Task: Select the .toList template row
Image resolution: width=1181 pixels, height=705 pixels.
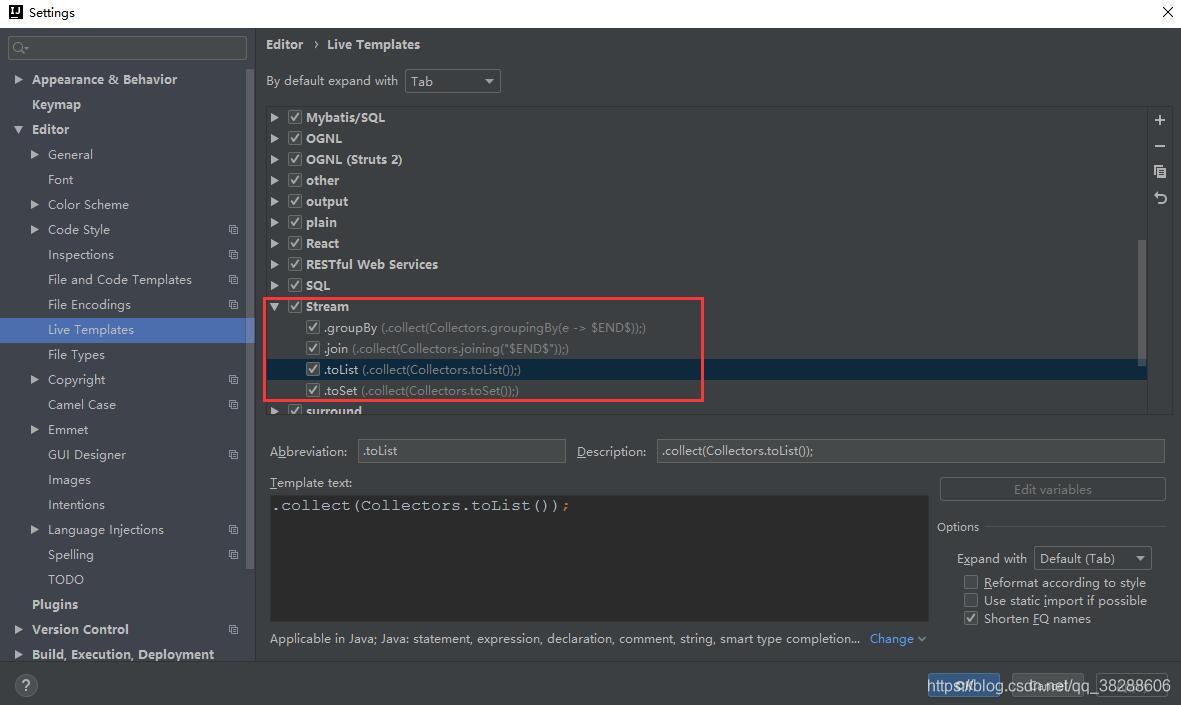Action: (x=706, y=370)
